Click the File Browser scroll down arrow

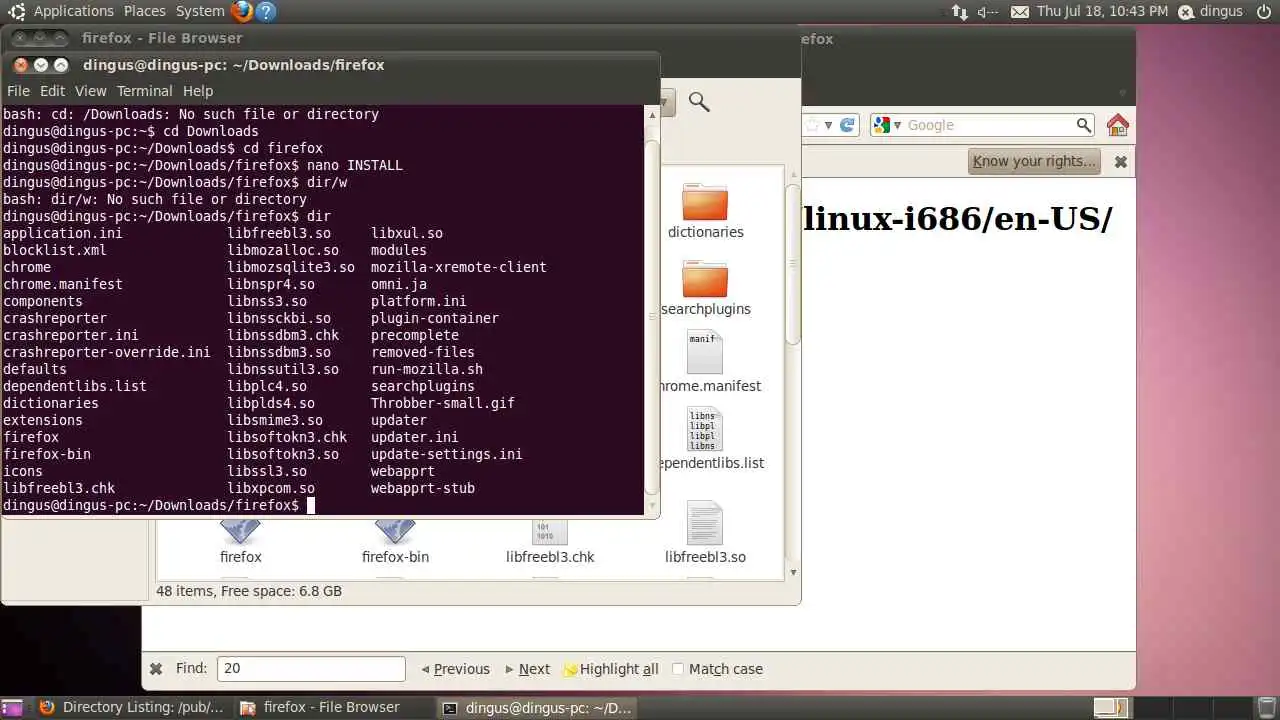(x=793, y=573)
